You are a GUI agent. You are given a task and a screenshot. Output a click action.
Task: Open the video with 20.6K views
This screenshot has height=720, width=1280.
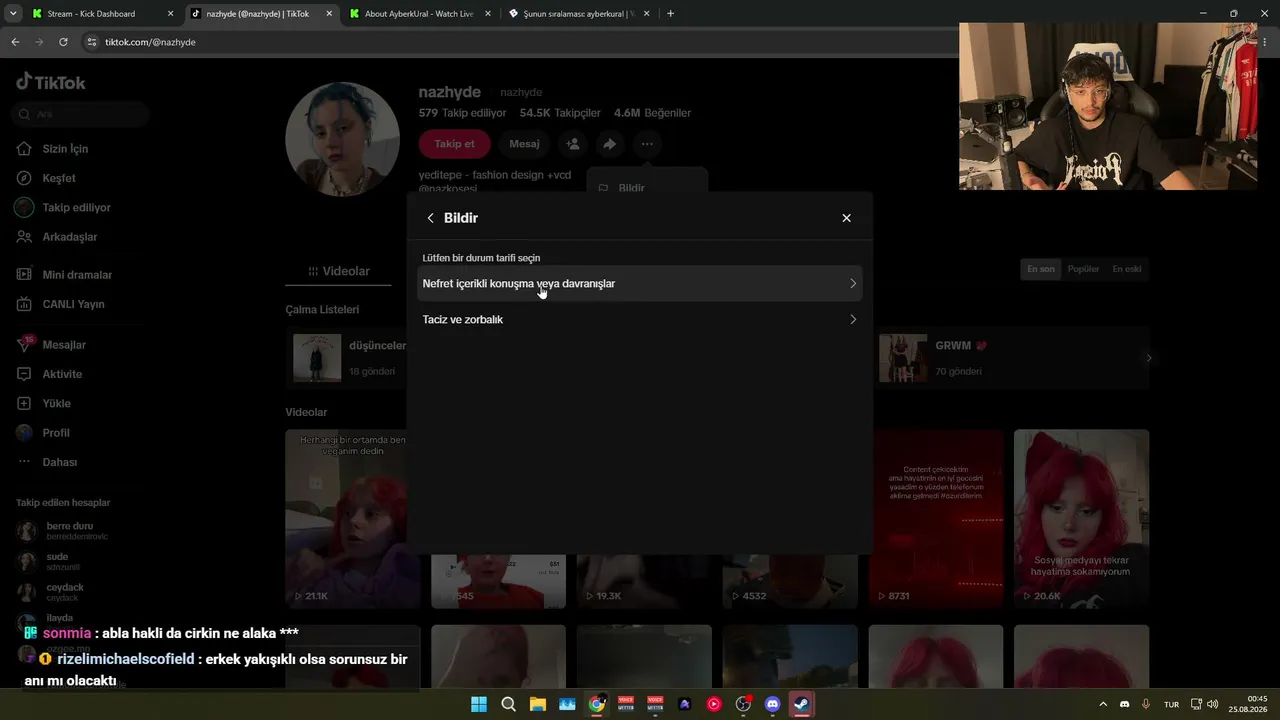pyautogui.click(x=1081, y=519)
